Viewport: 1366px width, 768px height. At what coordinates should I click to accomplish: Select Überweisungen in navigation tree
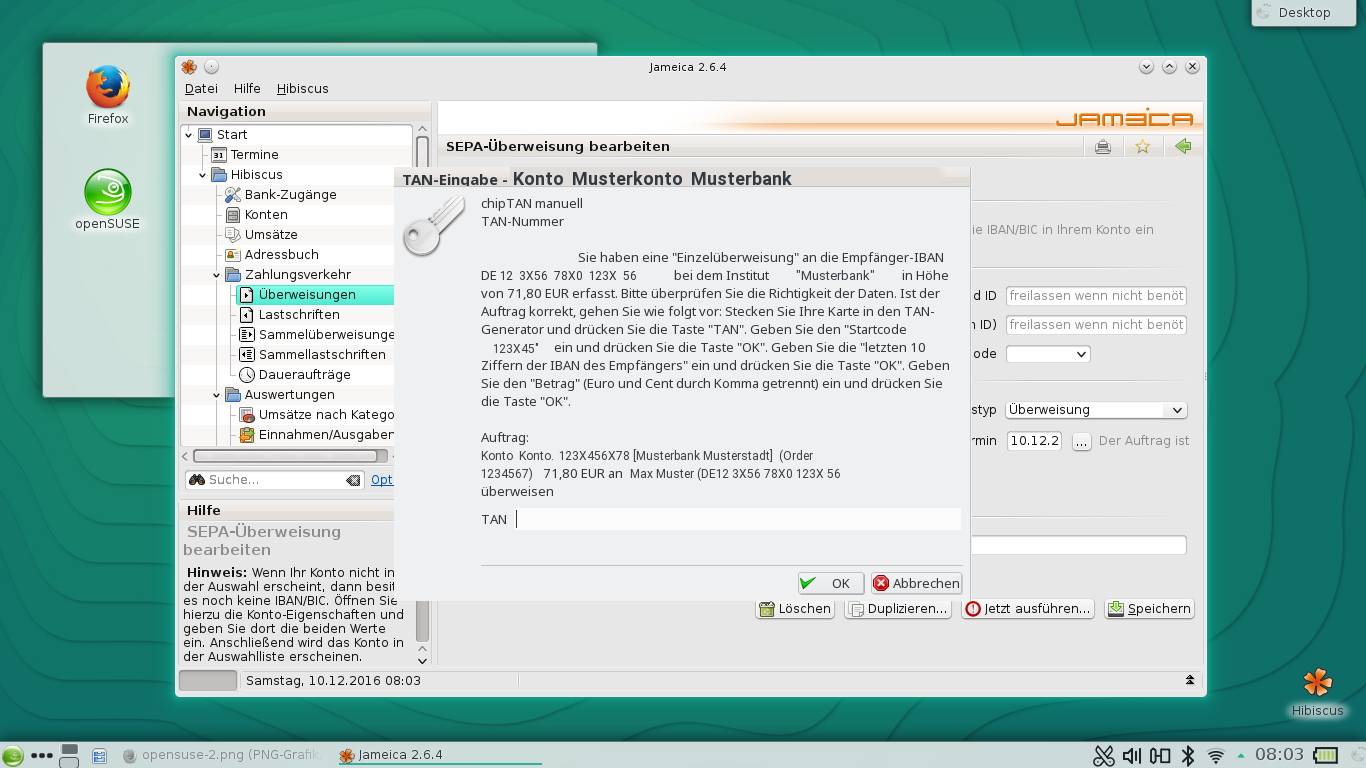point(316,295)
